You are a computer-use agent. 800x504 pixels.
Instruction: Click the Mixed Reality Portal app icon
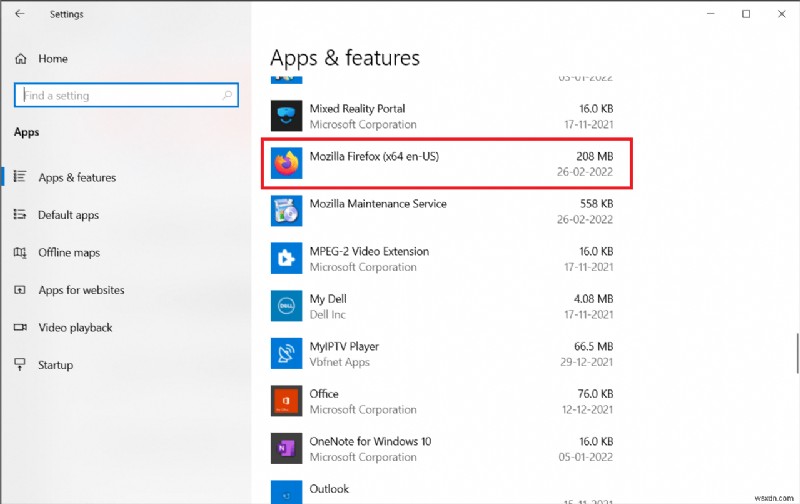point(286,116)
